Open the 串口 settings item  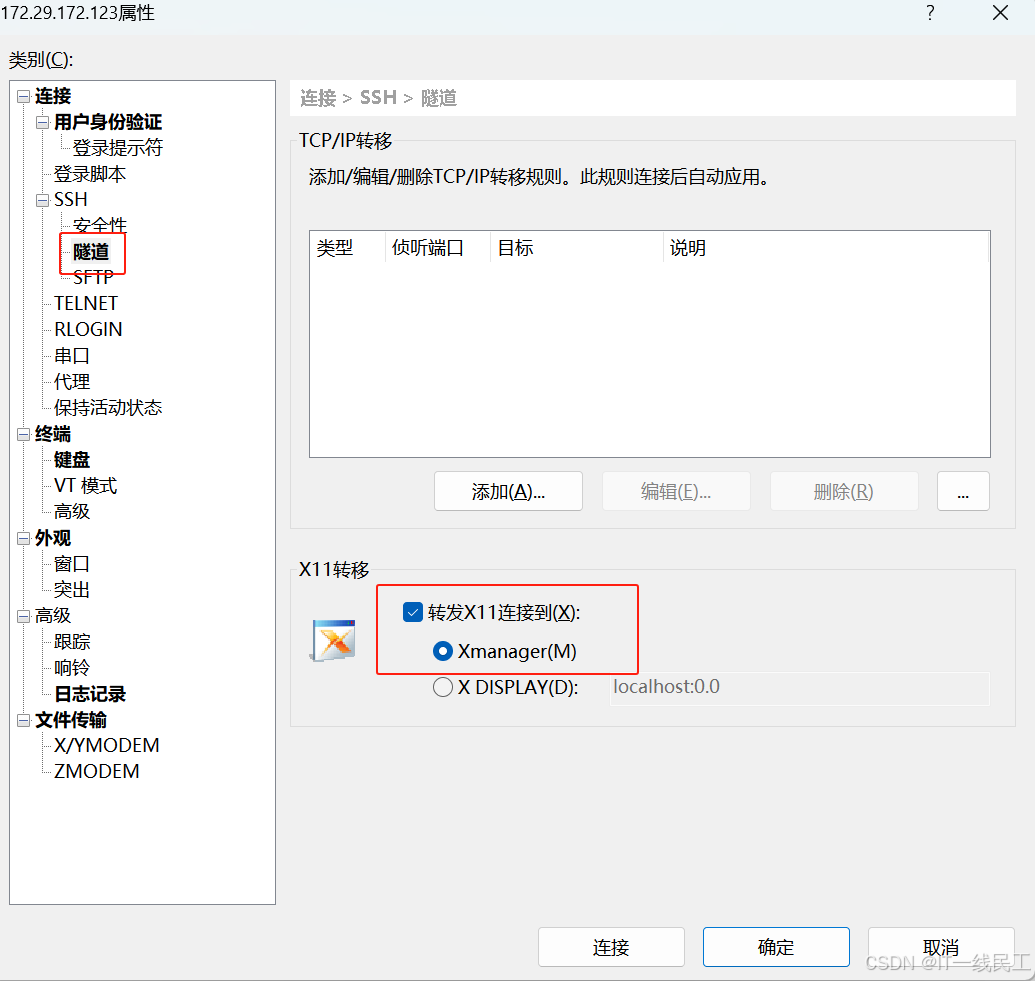[71, 356]
